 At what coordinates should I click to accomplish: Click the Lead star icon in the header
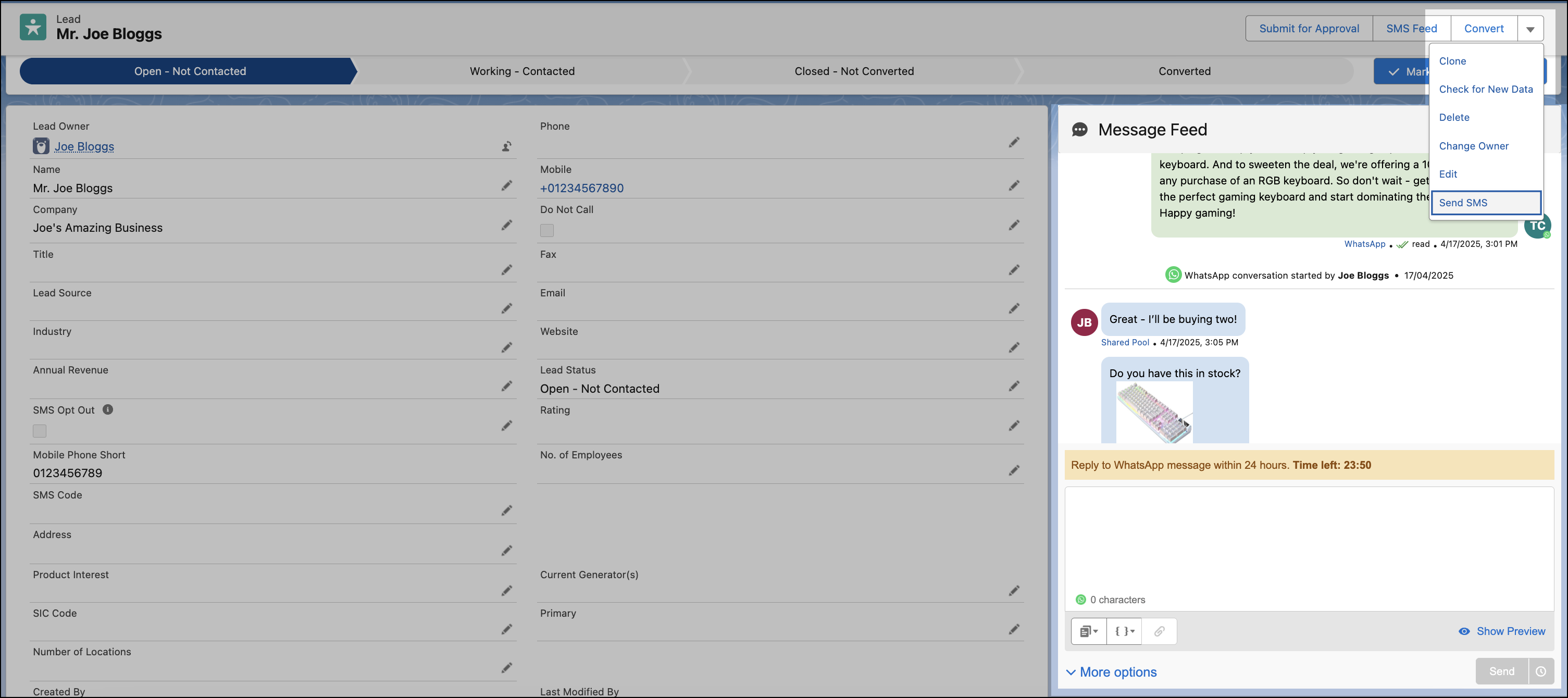click(x=33, y=27)
